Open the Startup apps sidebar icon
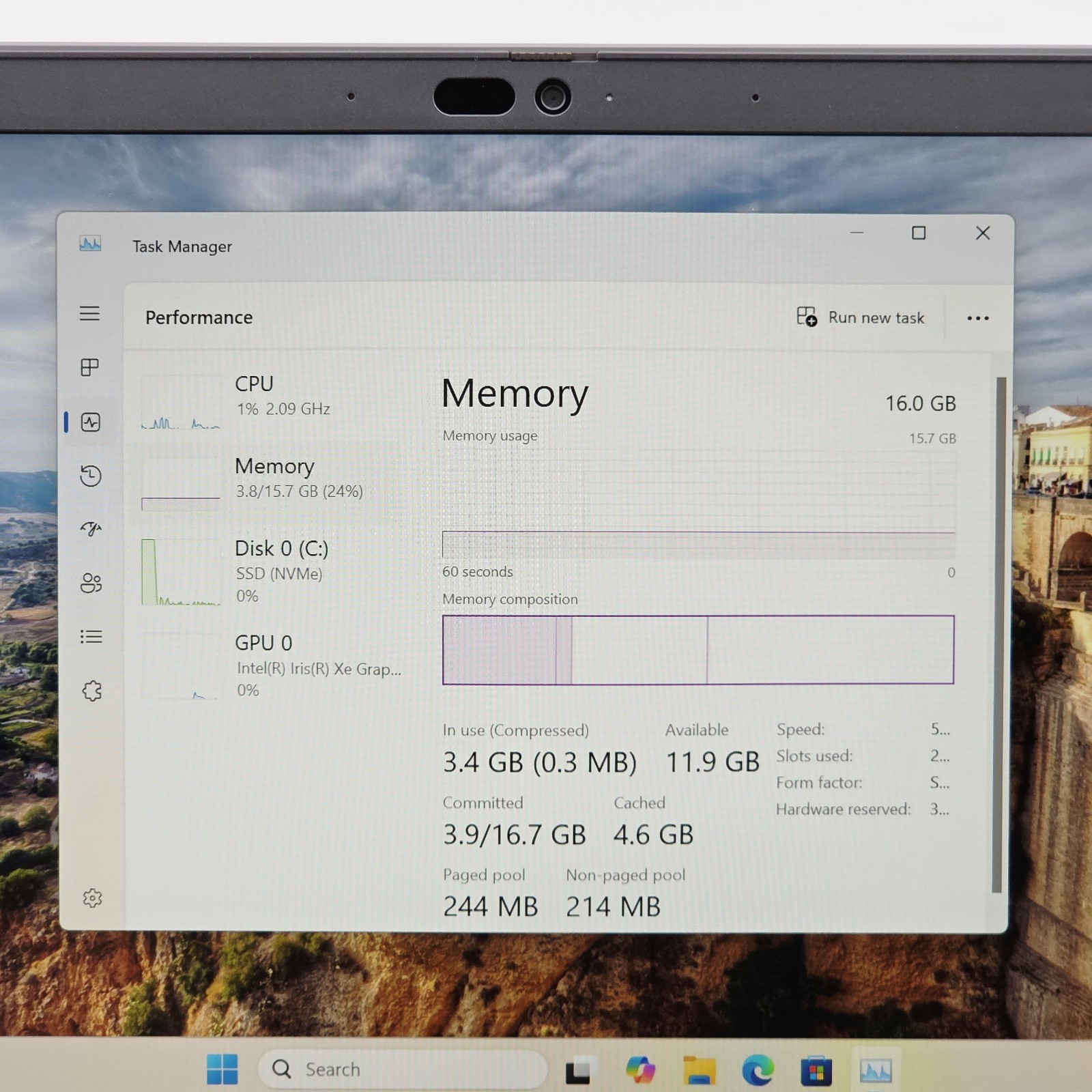The image size is (1092, 1092). pos(91,529)
